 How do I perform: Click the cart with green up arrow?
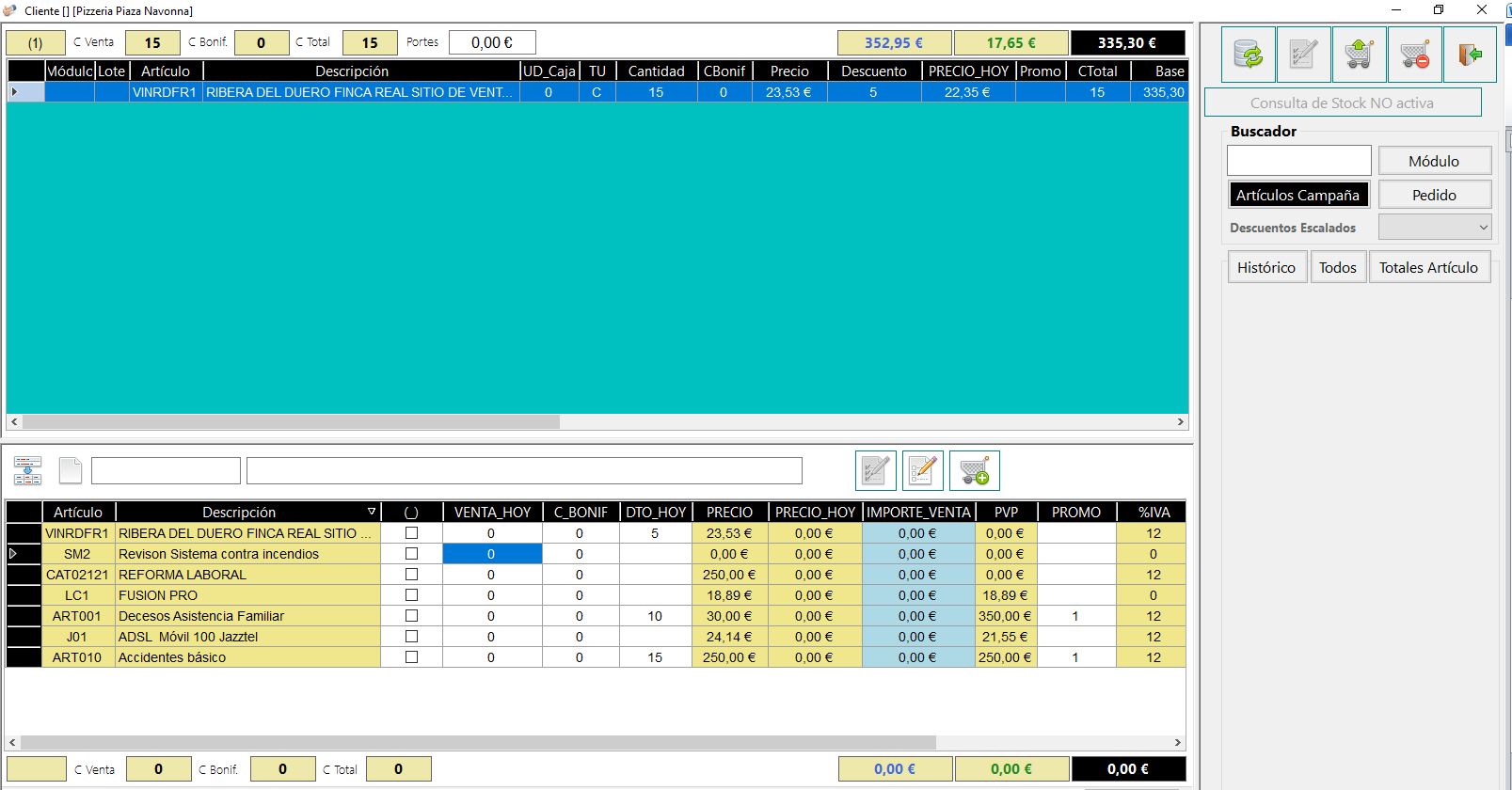pyautogui.click(x=1359, y=55)
